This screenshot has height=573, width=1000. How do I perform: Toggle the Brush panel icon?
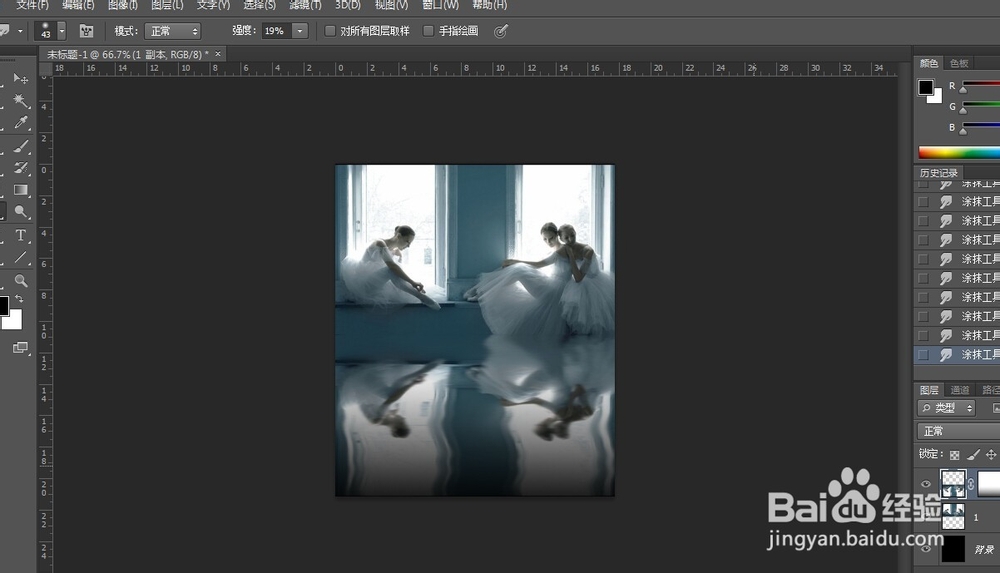click(86, 31)
